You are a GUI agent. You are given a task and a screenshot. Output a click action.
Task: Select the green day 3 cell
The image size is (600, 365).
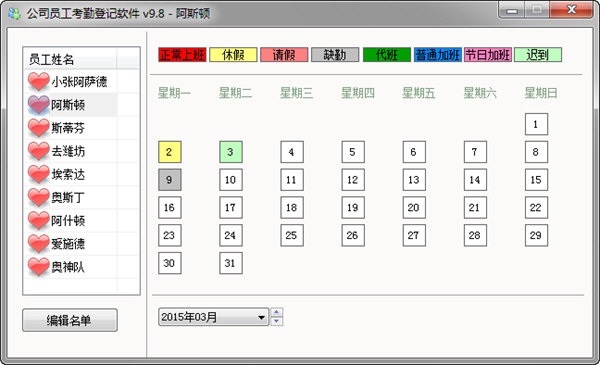coord(231,152)
